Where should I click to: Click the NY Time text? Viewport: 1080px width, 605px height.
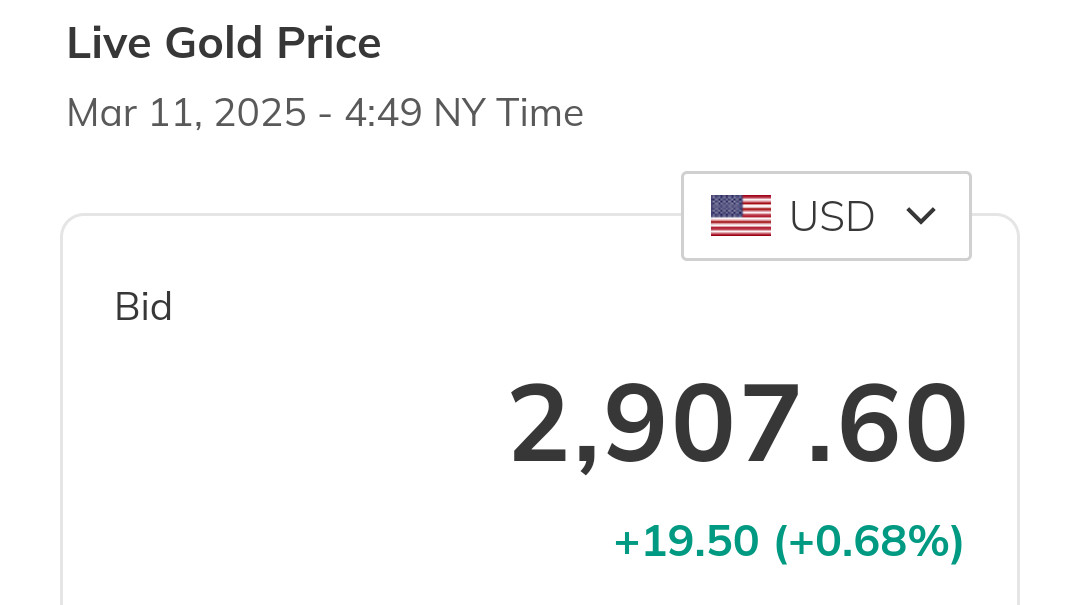pyautogui.click(x=508, y=113)
